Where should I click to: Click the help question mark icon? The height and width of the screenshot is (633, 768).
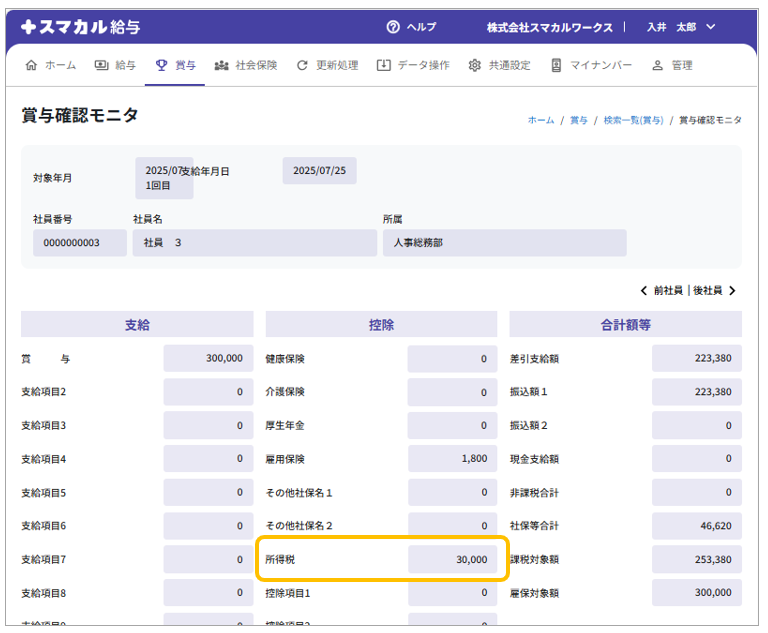(x=393, y=27)
